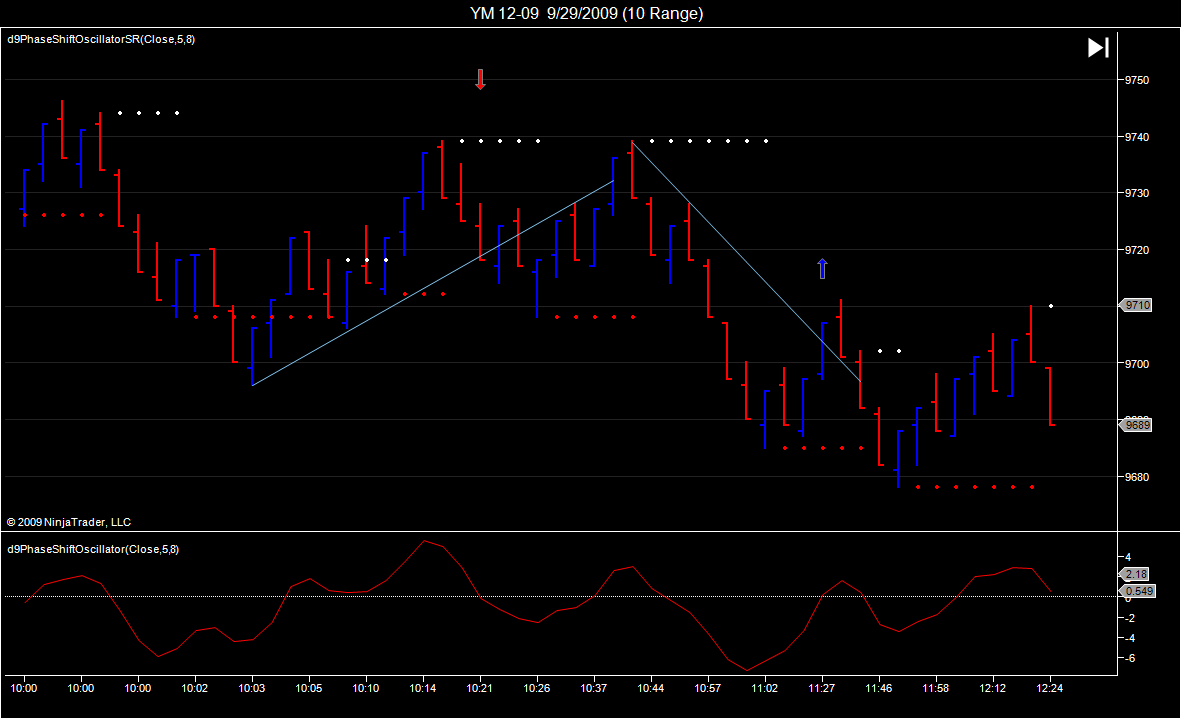Click the chart title YM 12-09 9/29/2009

point(587,13)
